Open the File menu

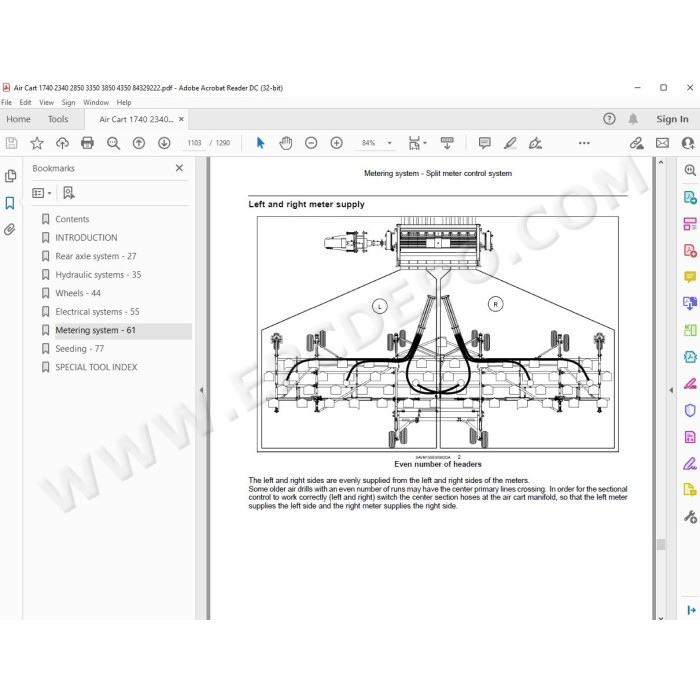[x=7, y=102]
